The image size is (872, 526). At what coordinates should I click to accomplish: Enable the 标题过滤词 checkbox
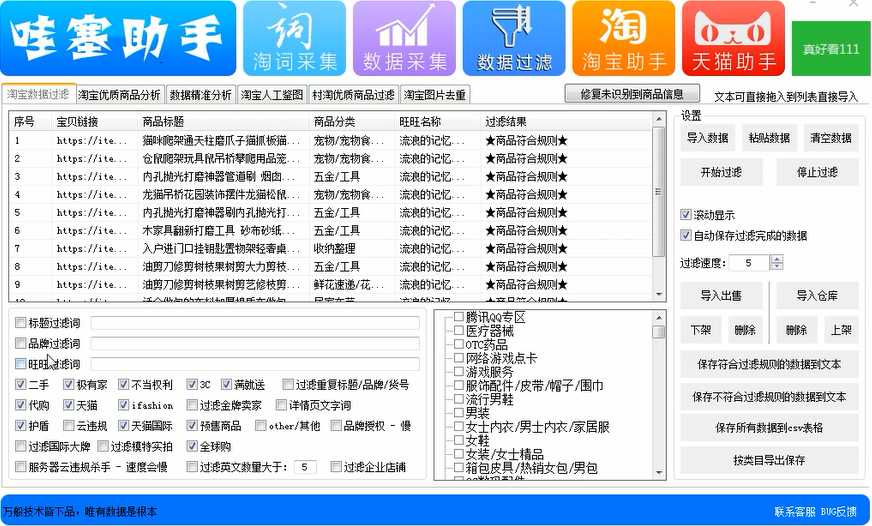pyautogui.click(x=21, y=322)
